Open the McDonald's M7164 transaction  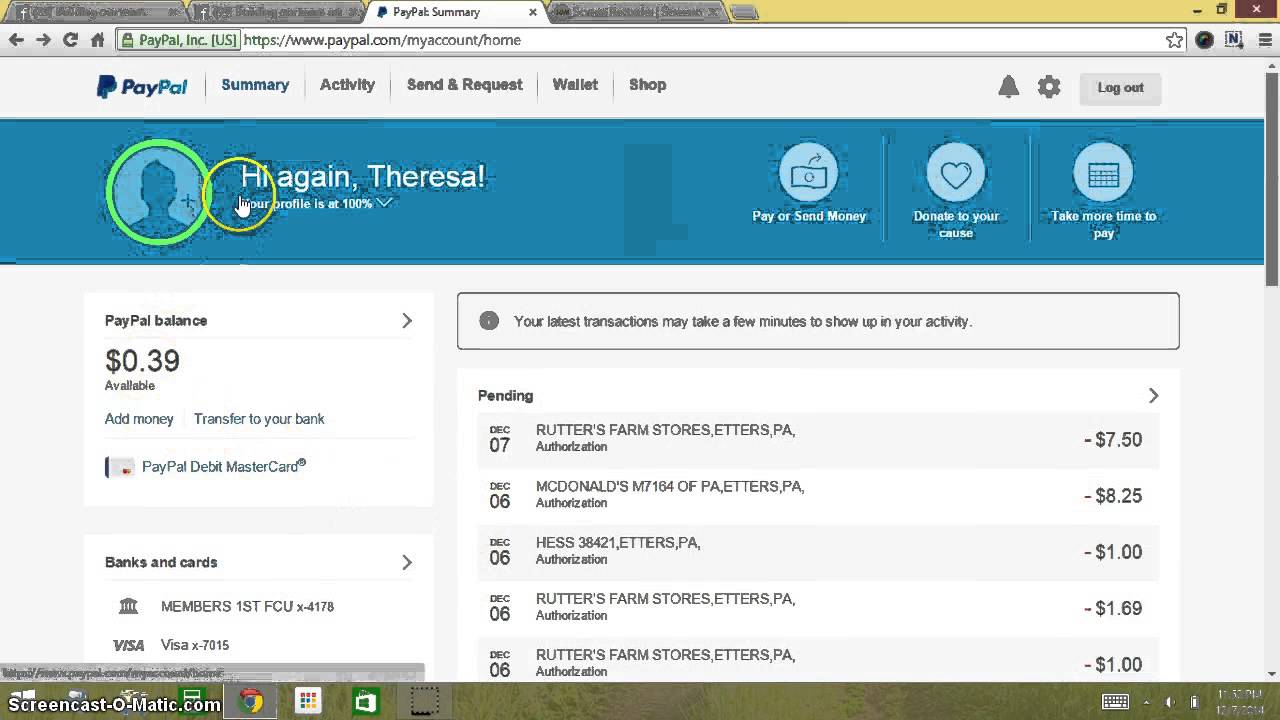tap(818, 496)
